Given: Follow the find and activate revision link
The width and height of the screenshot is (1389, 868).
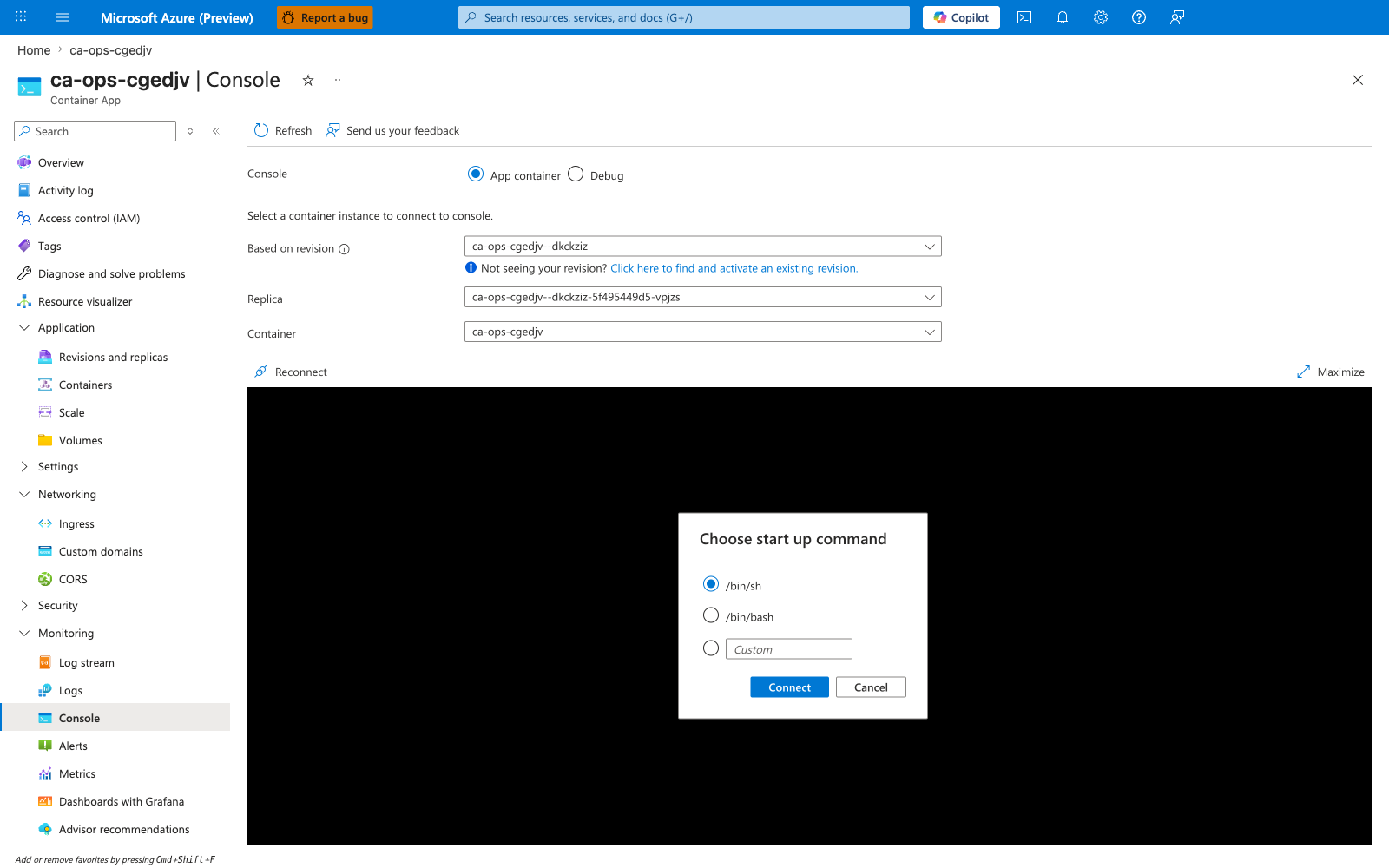Looking at the screenshot, I should tap(734, 268).
